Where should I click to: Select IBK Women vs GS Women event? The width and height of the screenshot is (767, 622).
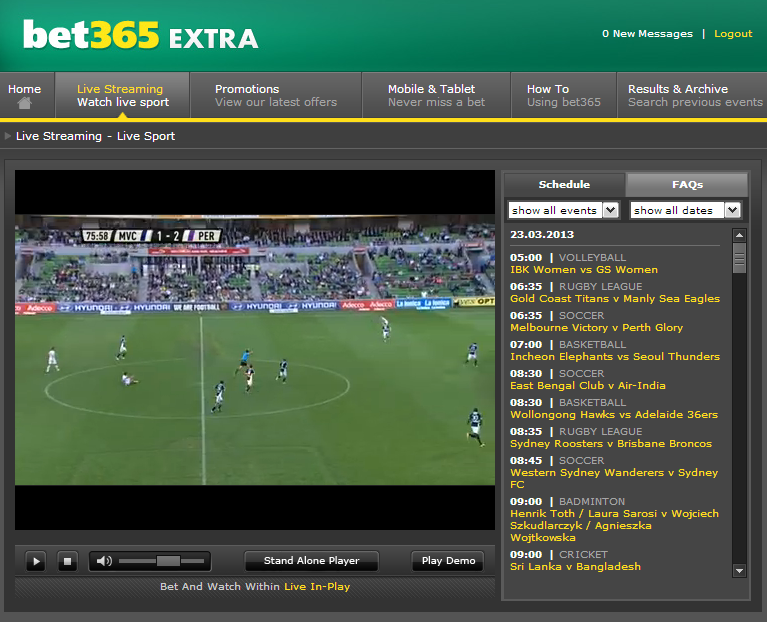tap(584, 269)
